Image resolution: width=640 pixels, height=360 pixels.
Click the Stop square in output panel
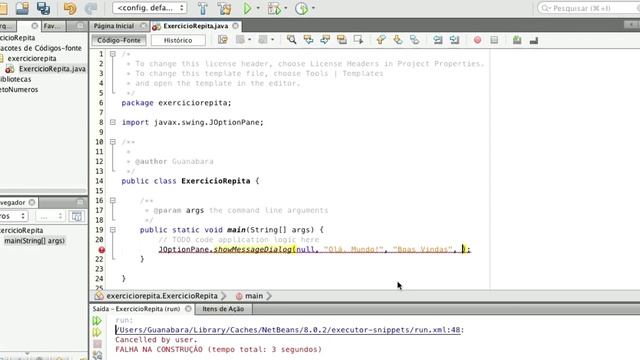pyautogui.click(x=97, y=344)
